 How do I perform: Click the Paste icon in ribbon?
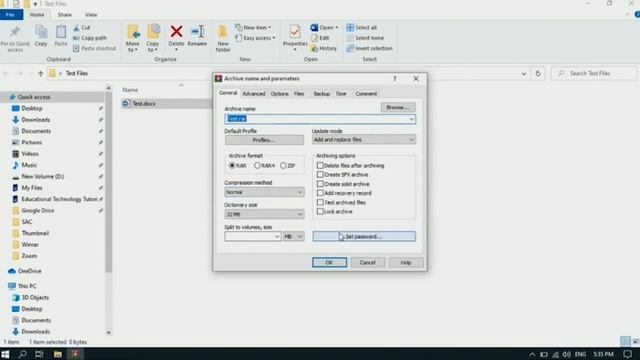pos(60,32)
